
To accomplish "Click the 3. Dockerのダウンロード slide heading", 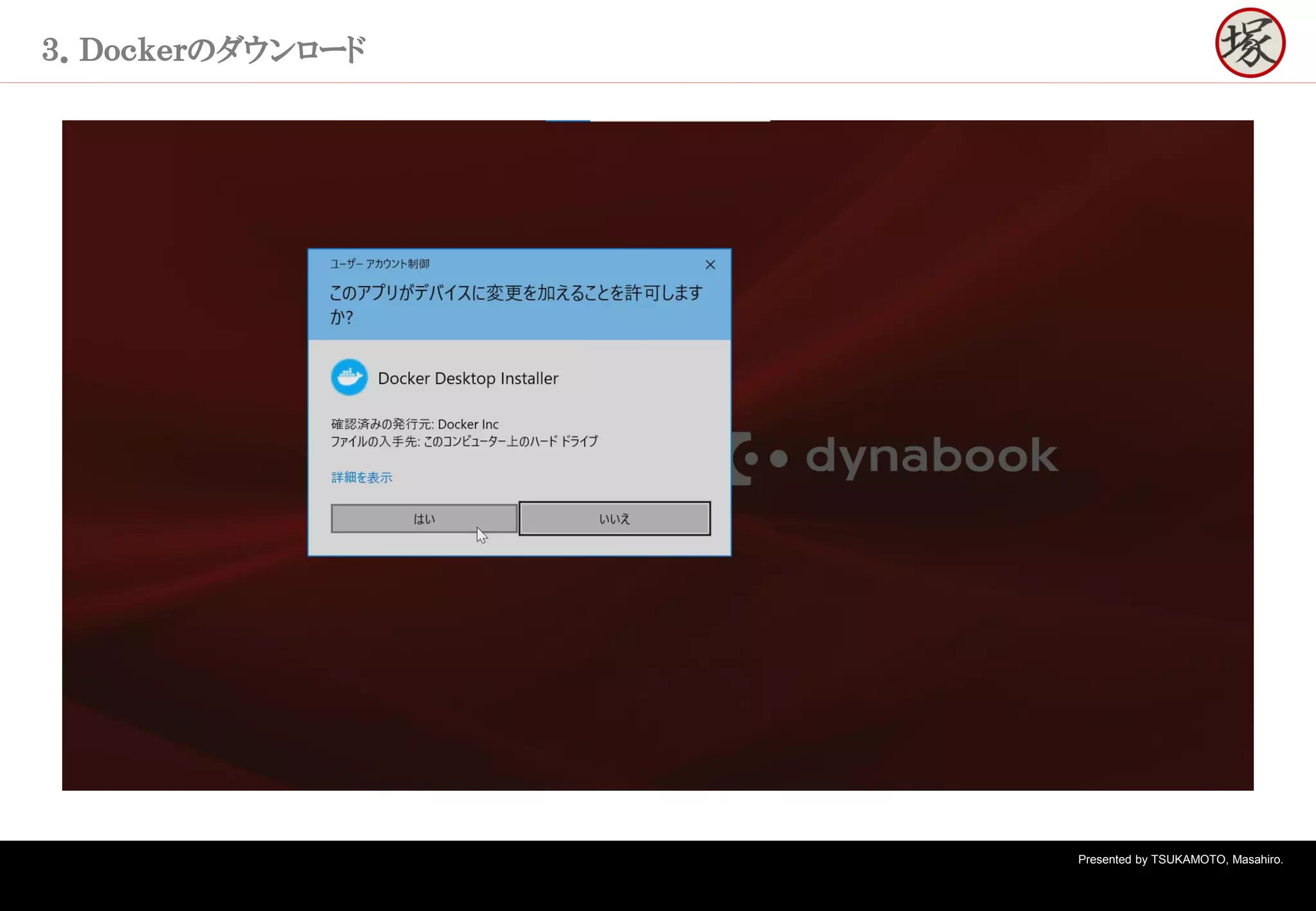I will [x=204, y=49].
